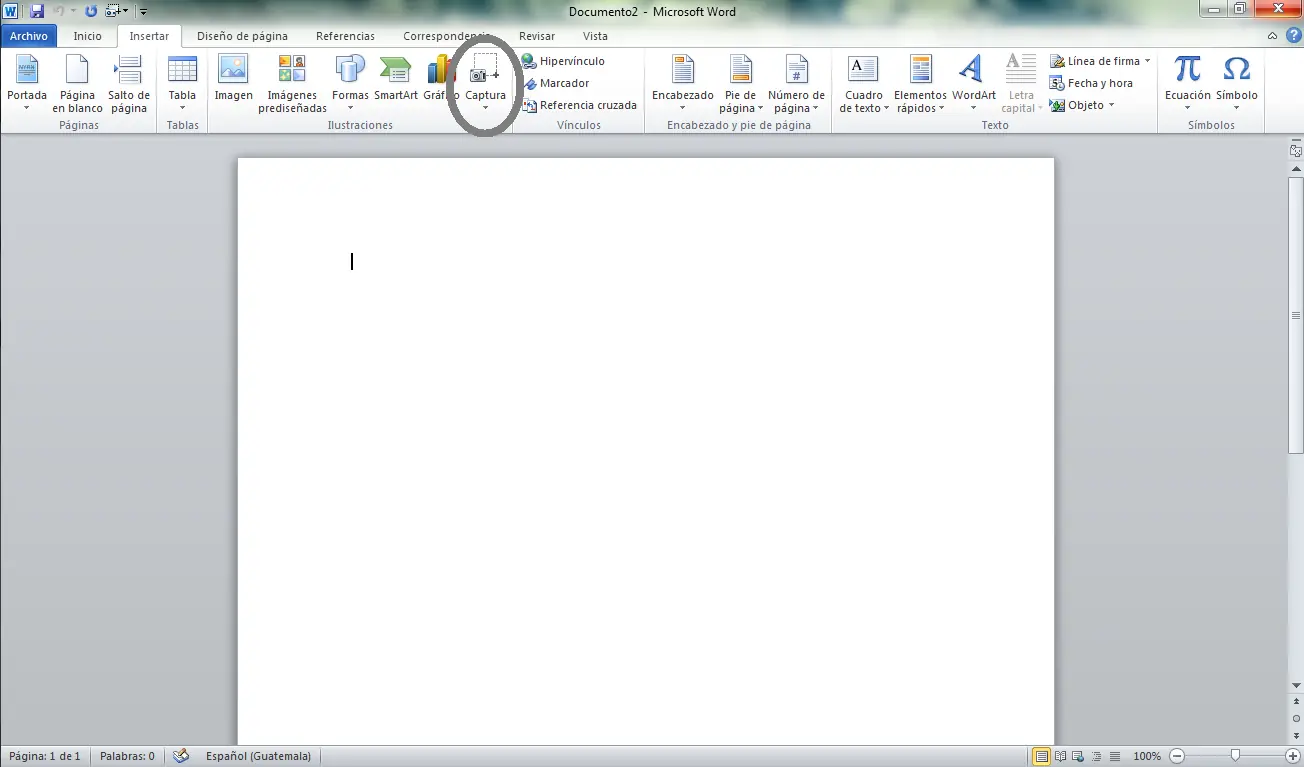Open the Encabezado header gallery

[683, 84]
